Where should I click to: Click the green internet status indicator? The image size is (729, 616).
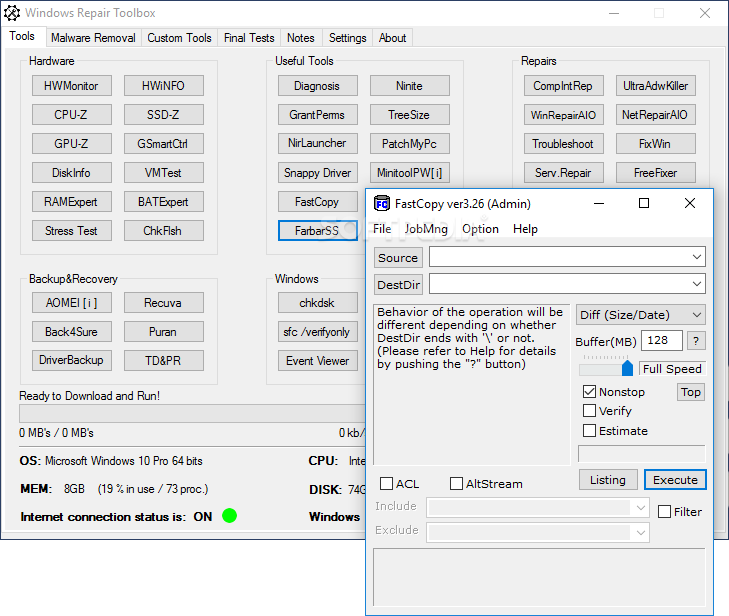click(229, 516)
